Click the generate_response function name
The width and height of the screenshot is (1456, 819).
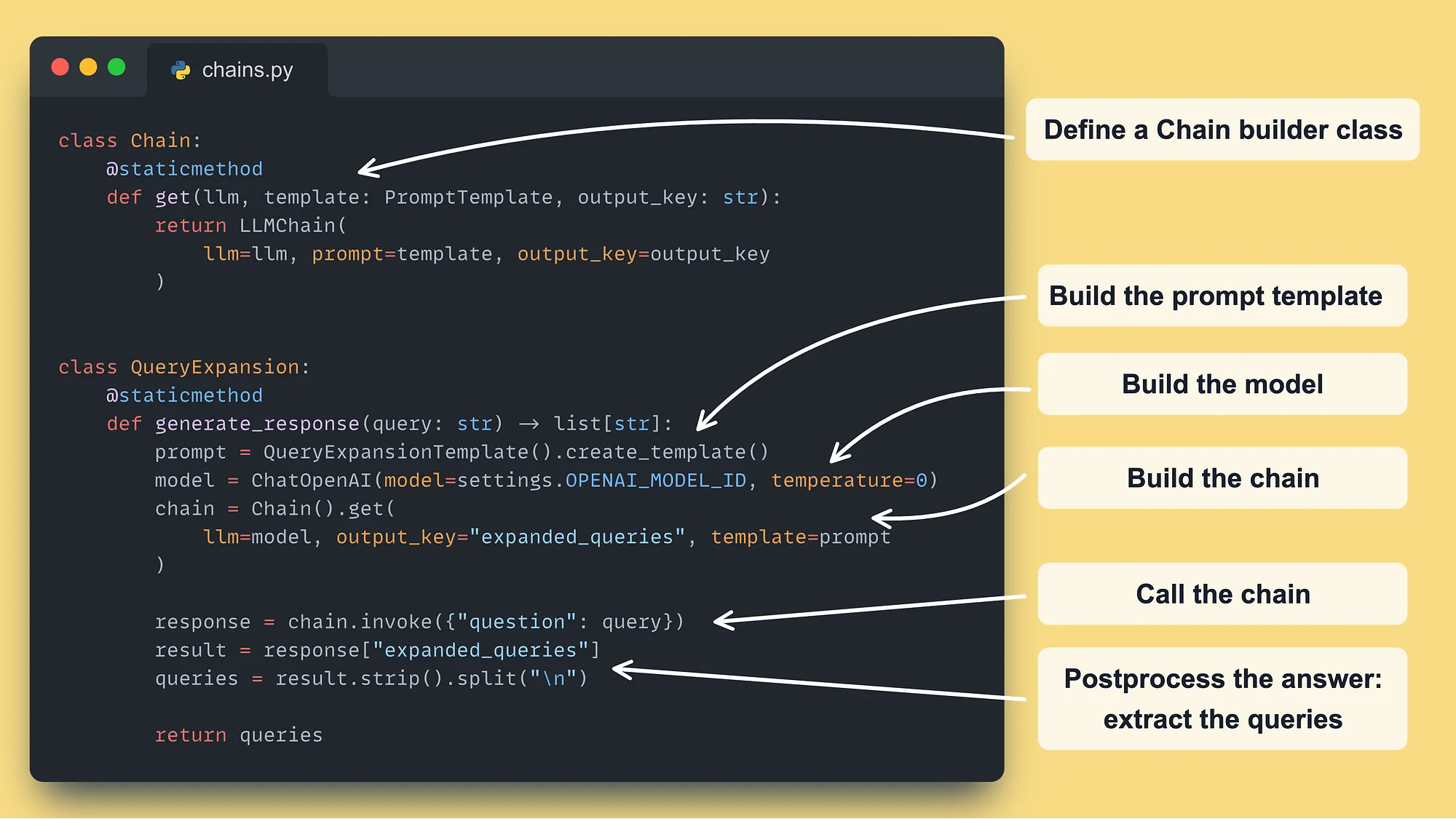[x=257, y=424]
